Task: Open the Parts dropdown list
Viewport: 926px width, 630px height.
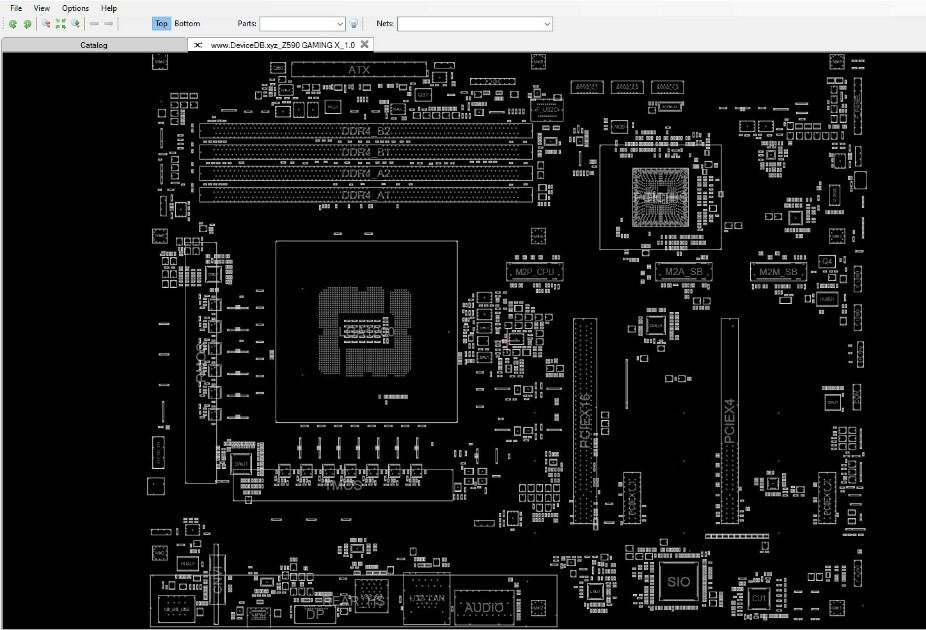Action: pos(340,24)
